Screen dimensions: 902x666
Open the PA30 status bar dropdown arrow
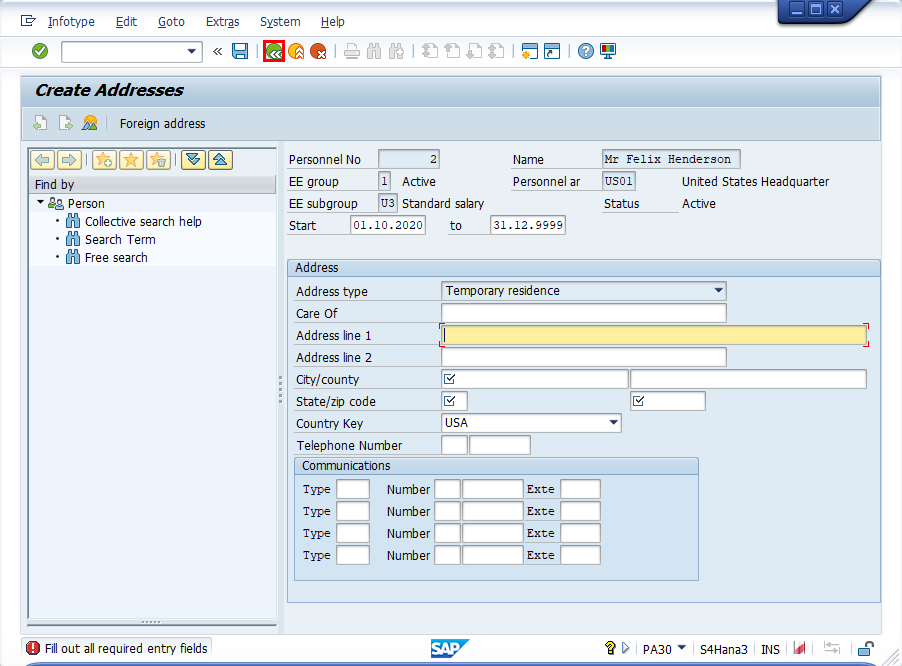[x=682, y=648]
